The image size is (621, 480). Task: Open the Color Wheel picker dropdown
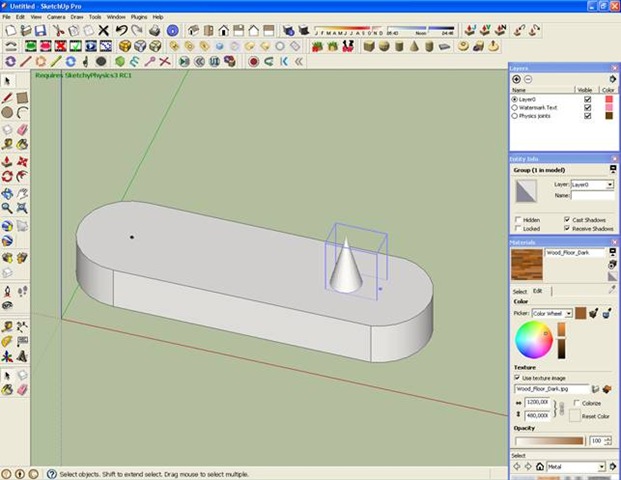(569, 313)
